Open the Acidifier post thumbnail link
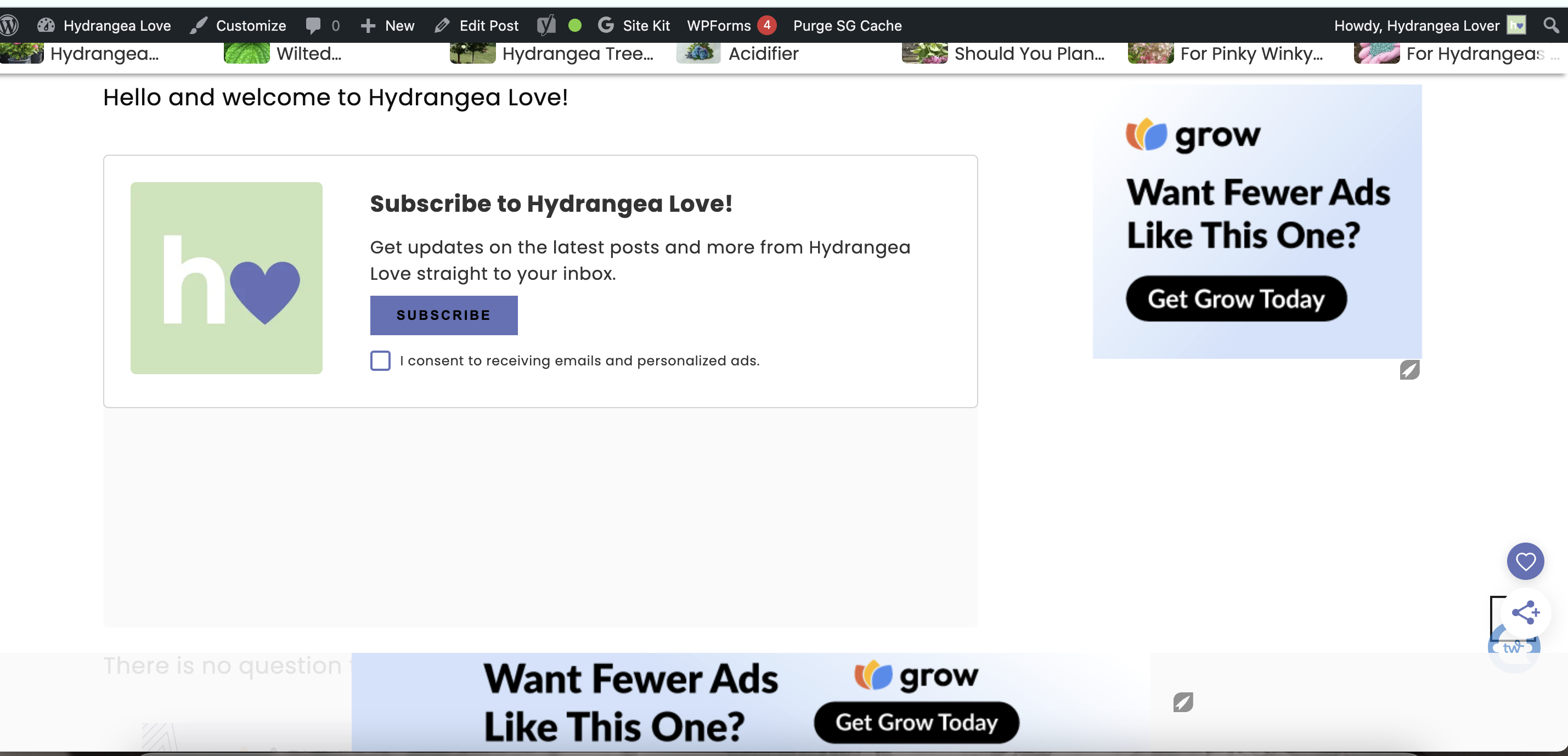Viewport: 1568px width, 756px height. pos(698,54)
